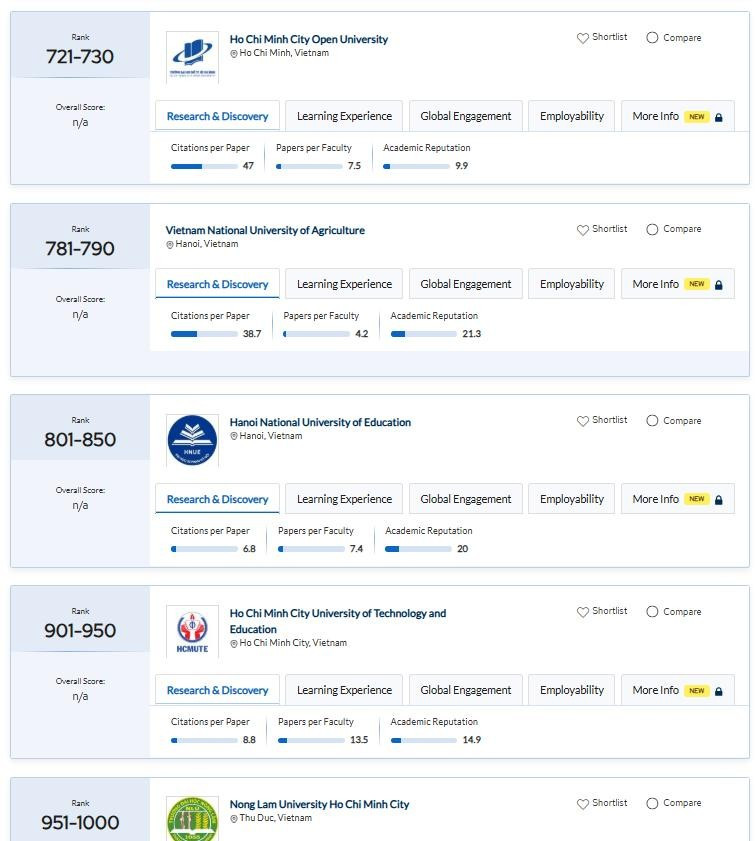The height and width of the screenshot is (841, 756).
Task: Open Vietnam National University of Agriculture link
Action: click(x=265, y=230)
